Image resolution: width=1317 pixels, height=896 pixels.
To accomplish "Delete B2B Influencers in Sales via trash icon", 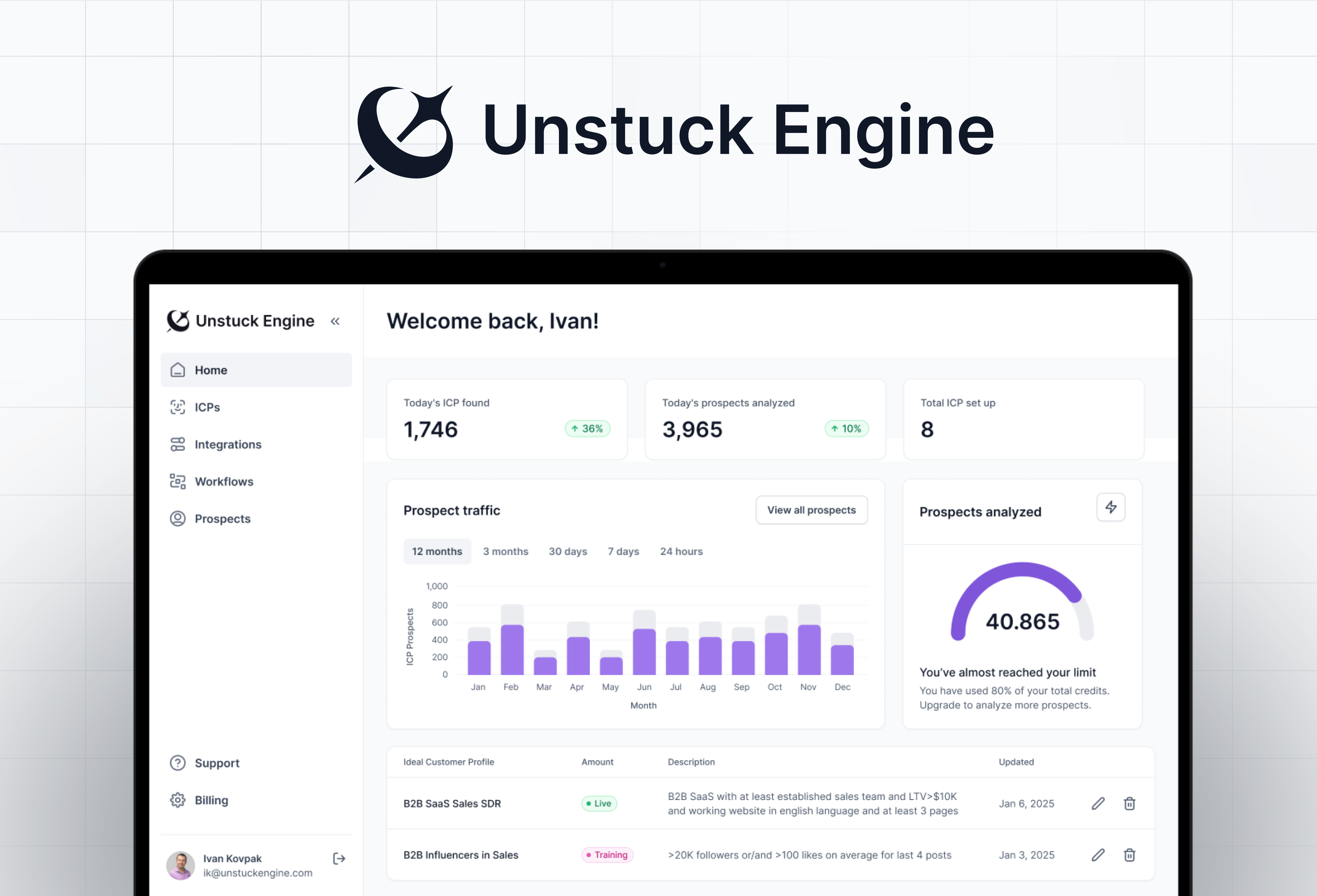I will coord(1130,855).
